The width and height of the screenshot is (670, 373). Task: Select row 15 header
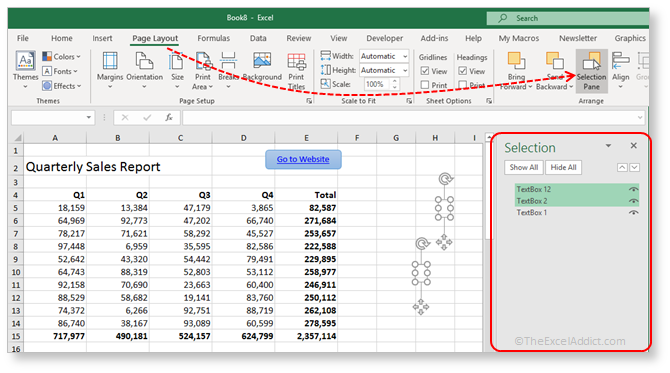coord(16,336)
